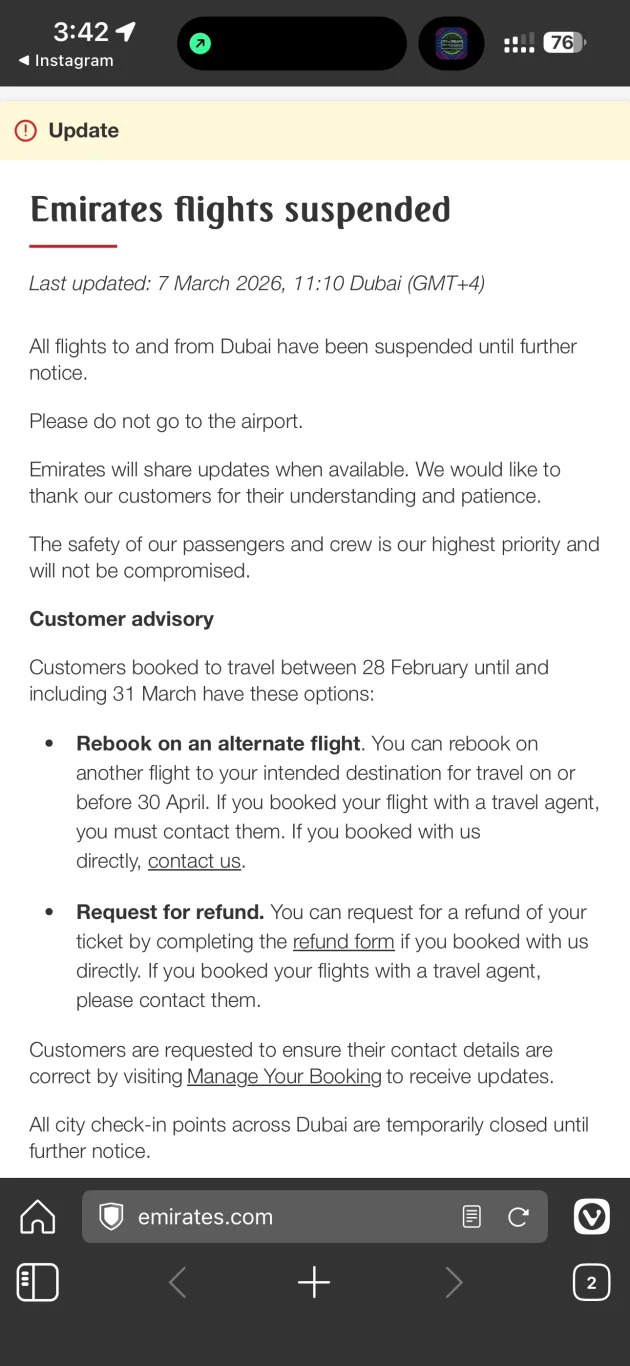The height and width of the screenshot is (1366, 630).
Task: Tap the emirates.com address field
Action: click(315, 1217)
